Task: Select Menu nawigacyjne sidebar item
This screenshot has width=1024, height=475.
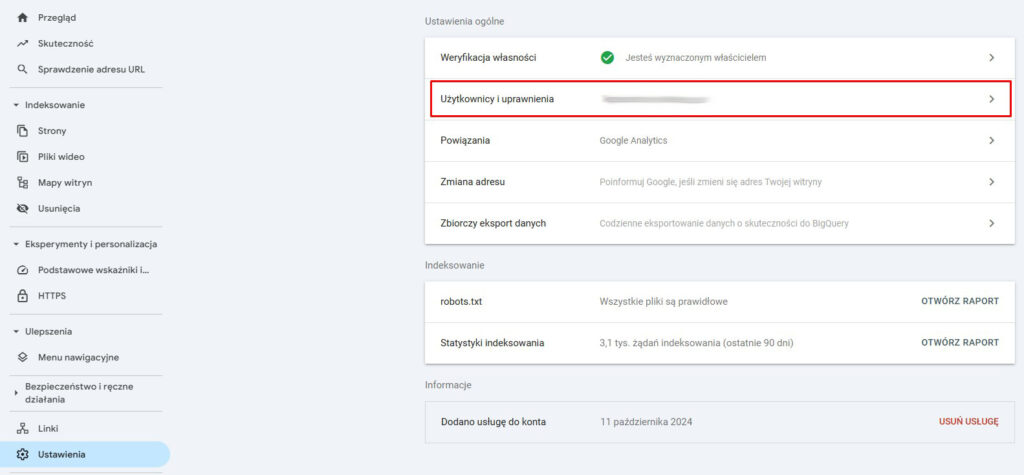Action: pos(78,358)
